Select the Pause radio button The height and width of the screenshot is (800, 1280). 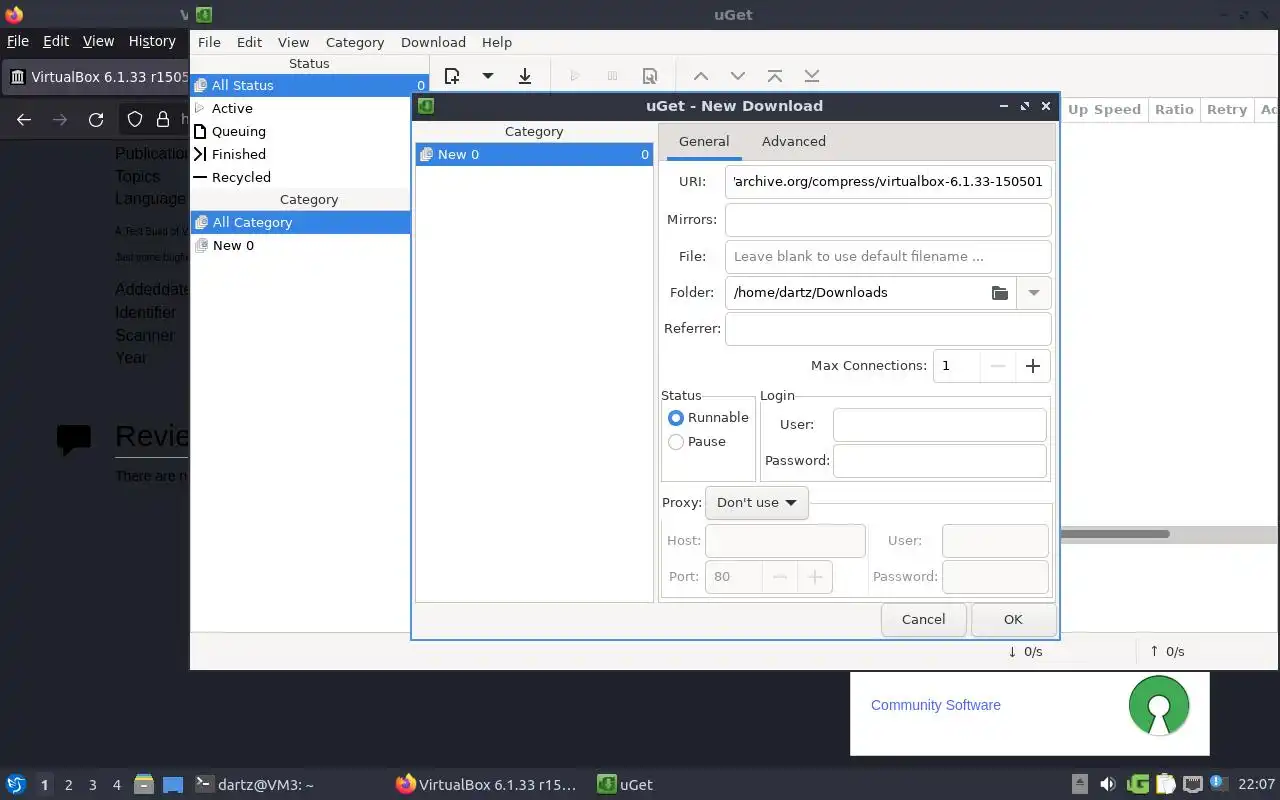[x=676, y=442]
